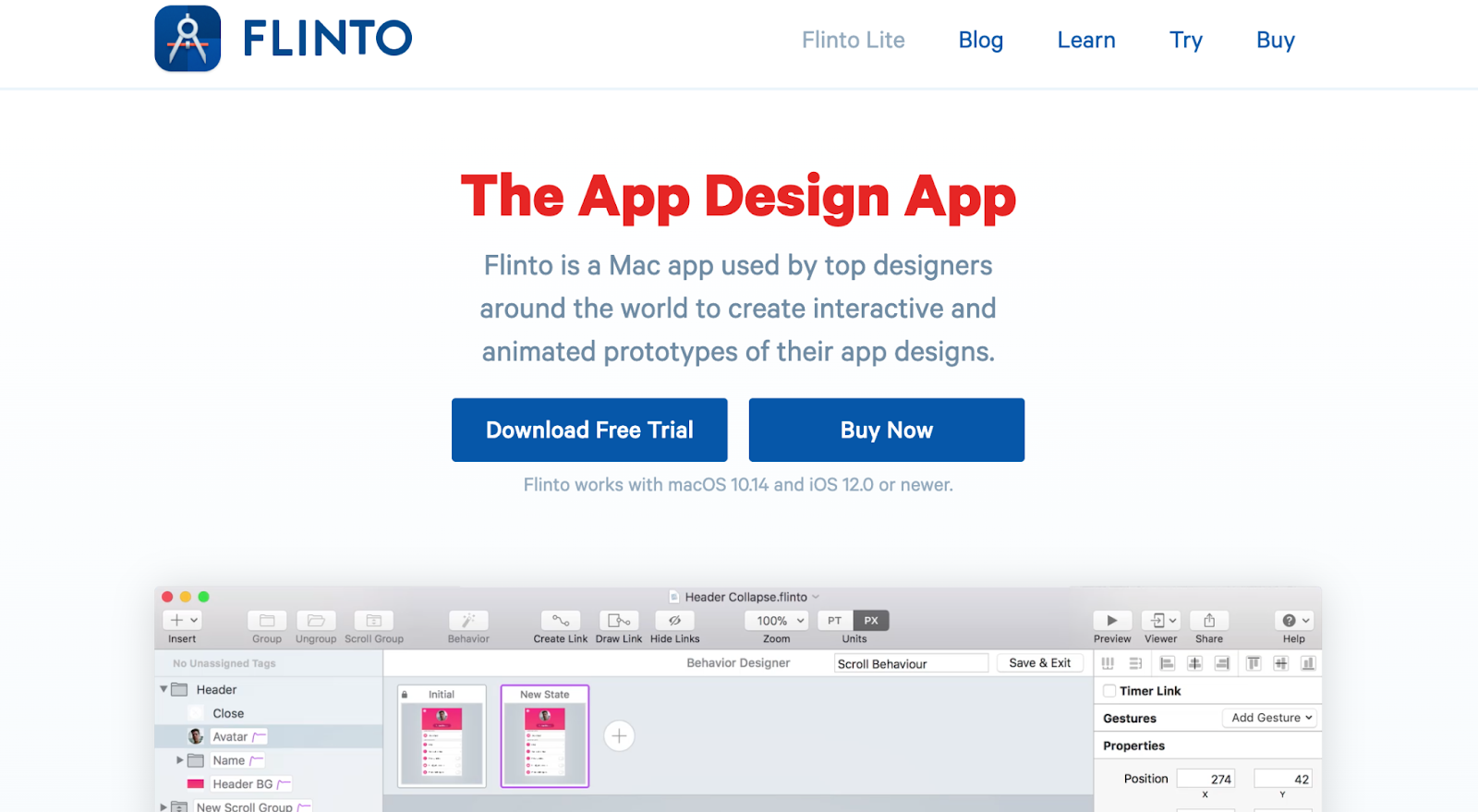Select the Initial state thumbnail
The width and height of the screenshot is (1478, 812).
[442, 736]
